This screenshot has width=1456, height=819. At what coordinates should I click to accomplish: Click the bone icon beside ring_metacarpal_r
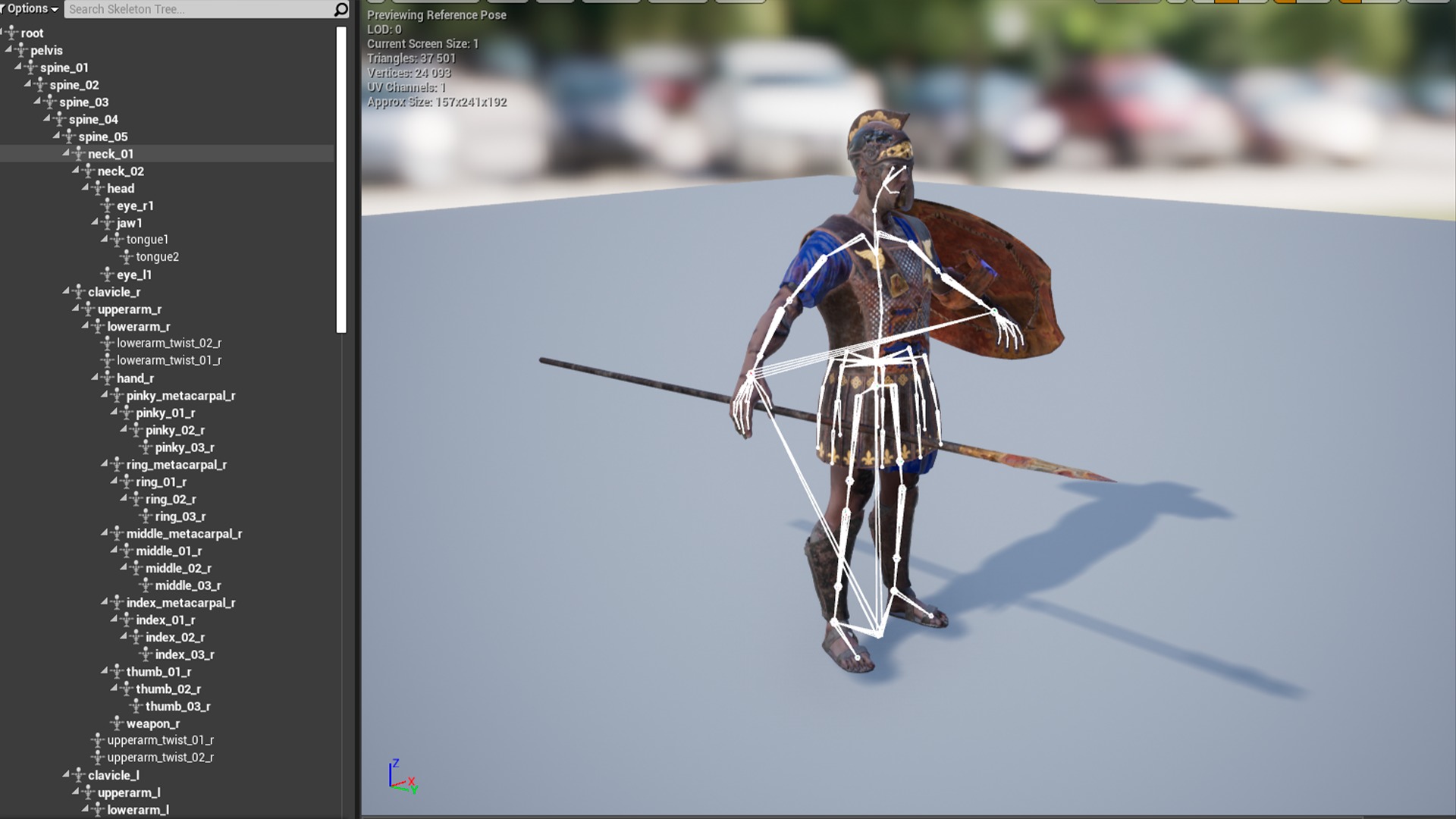click(x=118, y=465)
